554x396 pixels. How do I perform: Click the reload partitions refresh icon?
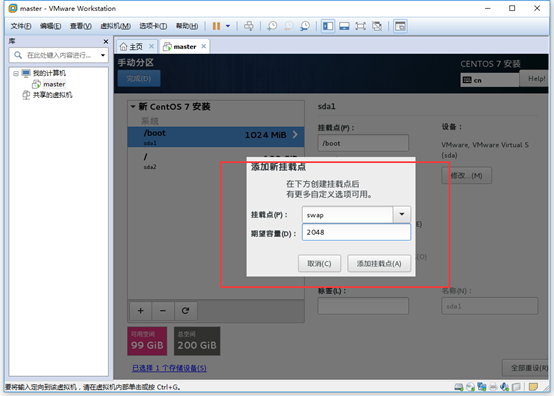(x=185, y=311)
